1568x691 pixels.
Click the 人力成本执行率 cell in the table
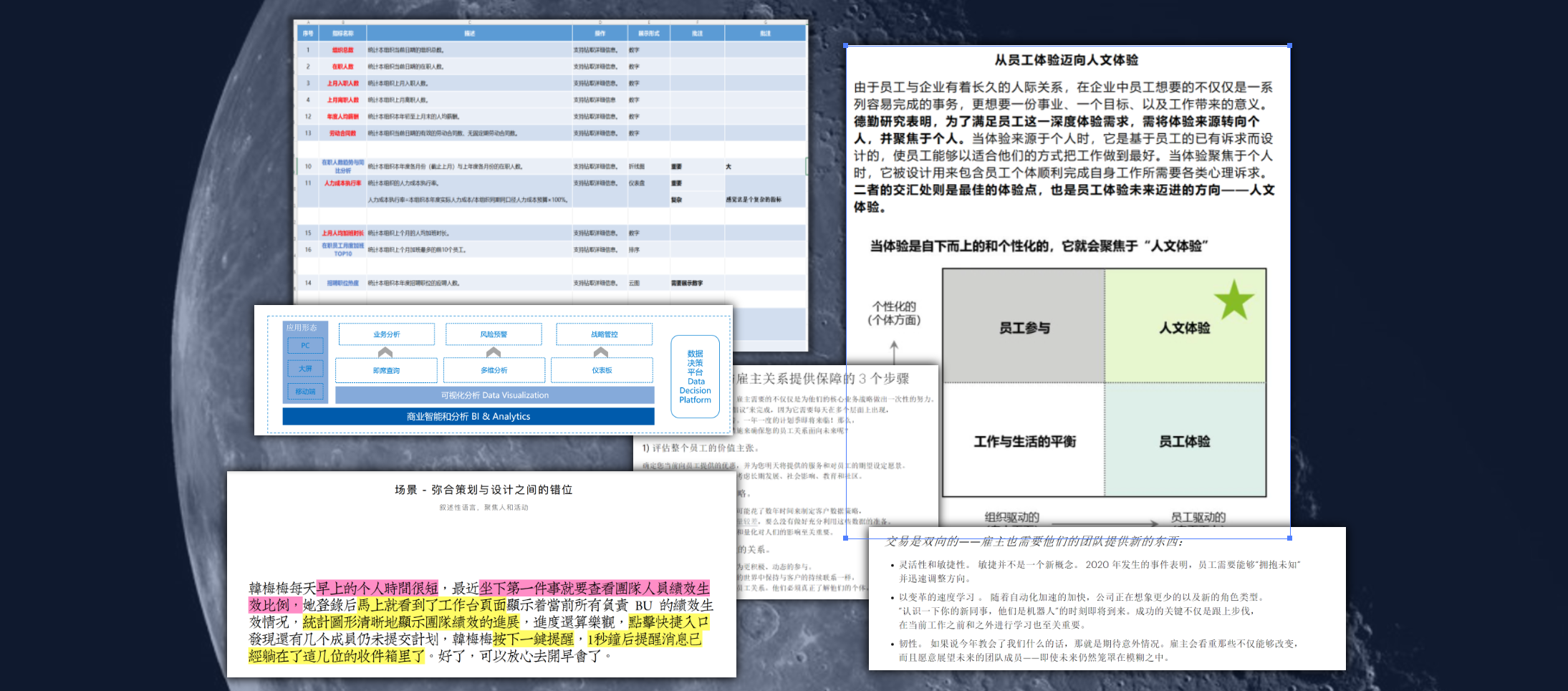point(342,183)
